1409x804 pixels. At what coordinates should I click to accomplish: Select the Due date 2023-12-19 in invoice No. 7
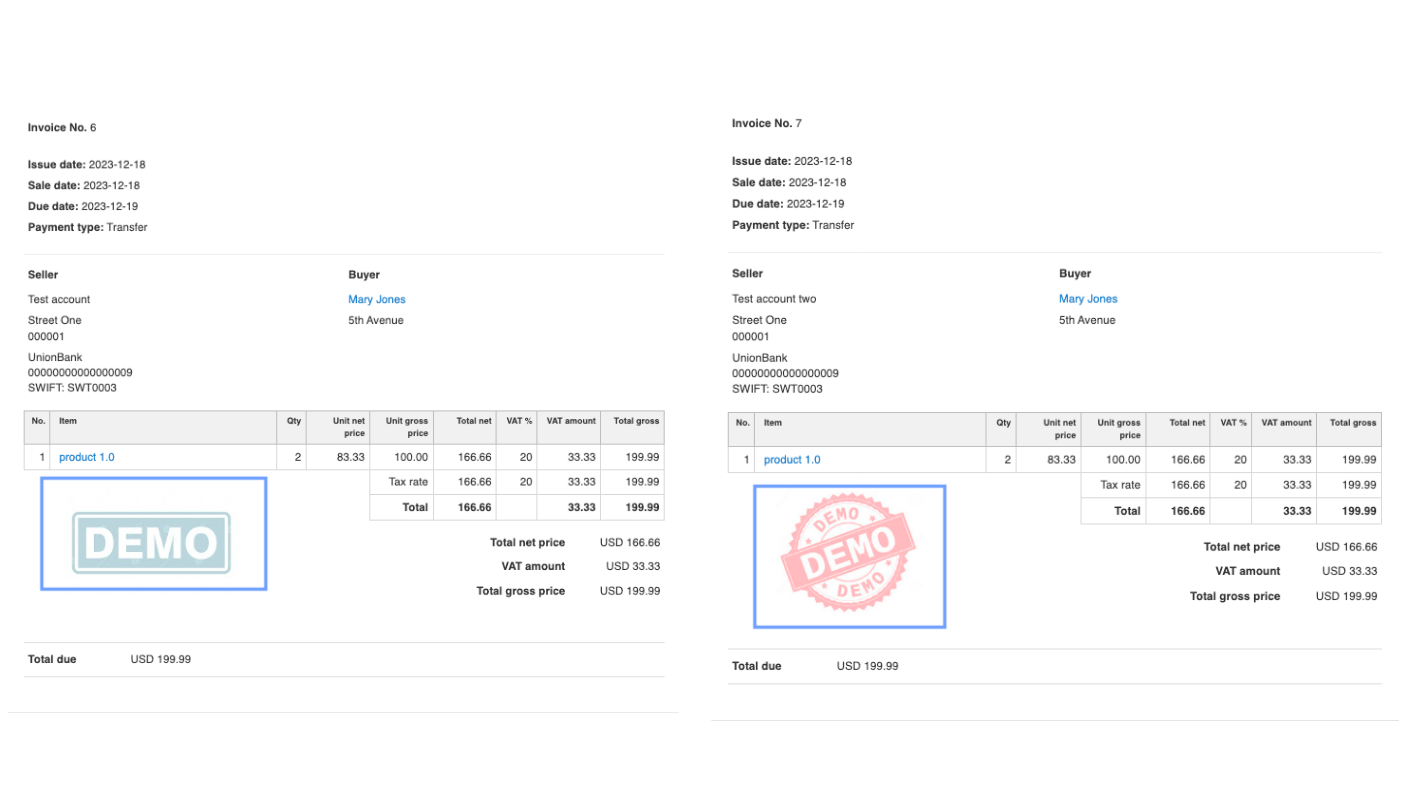[788, 204]
